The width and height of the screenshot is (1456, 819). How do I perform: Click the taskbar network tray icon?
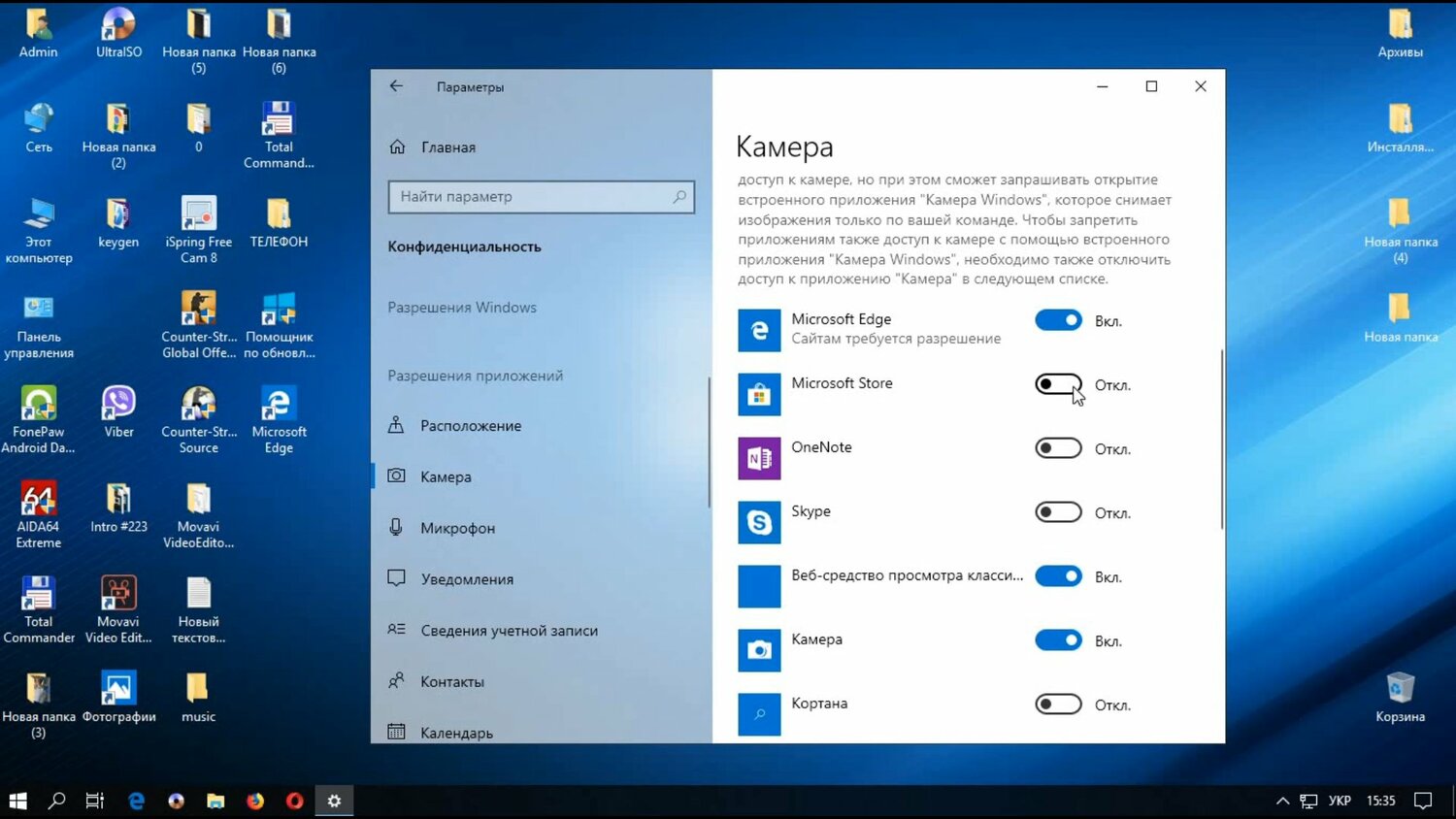pos(1308,801)
